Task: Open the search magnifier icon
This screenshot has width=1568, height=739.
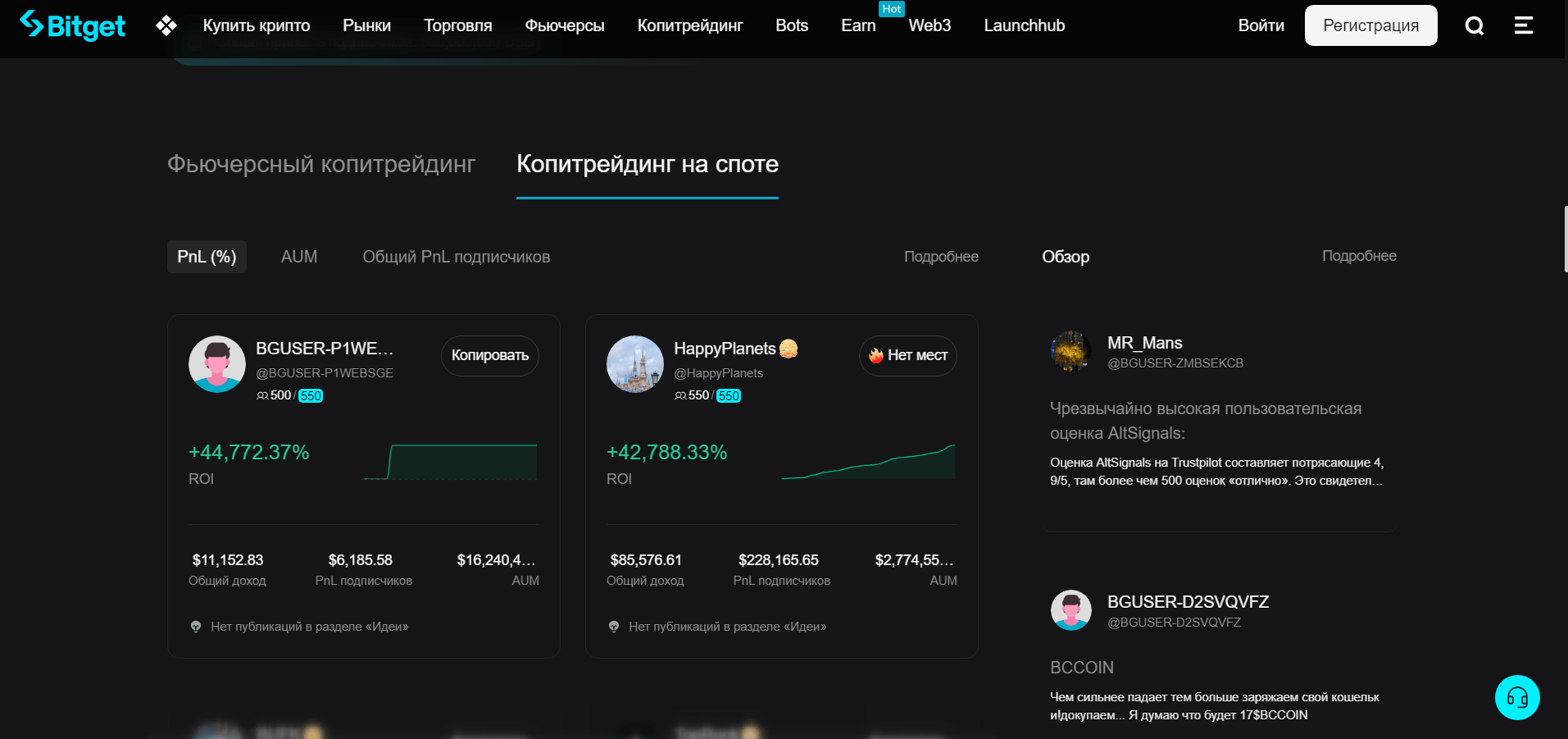Action: point(1475,25)
